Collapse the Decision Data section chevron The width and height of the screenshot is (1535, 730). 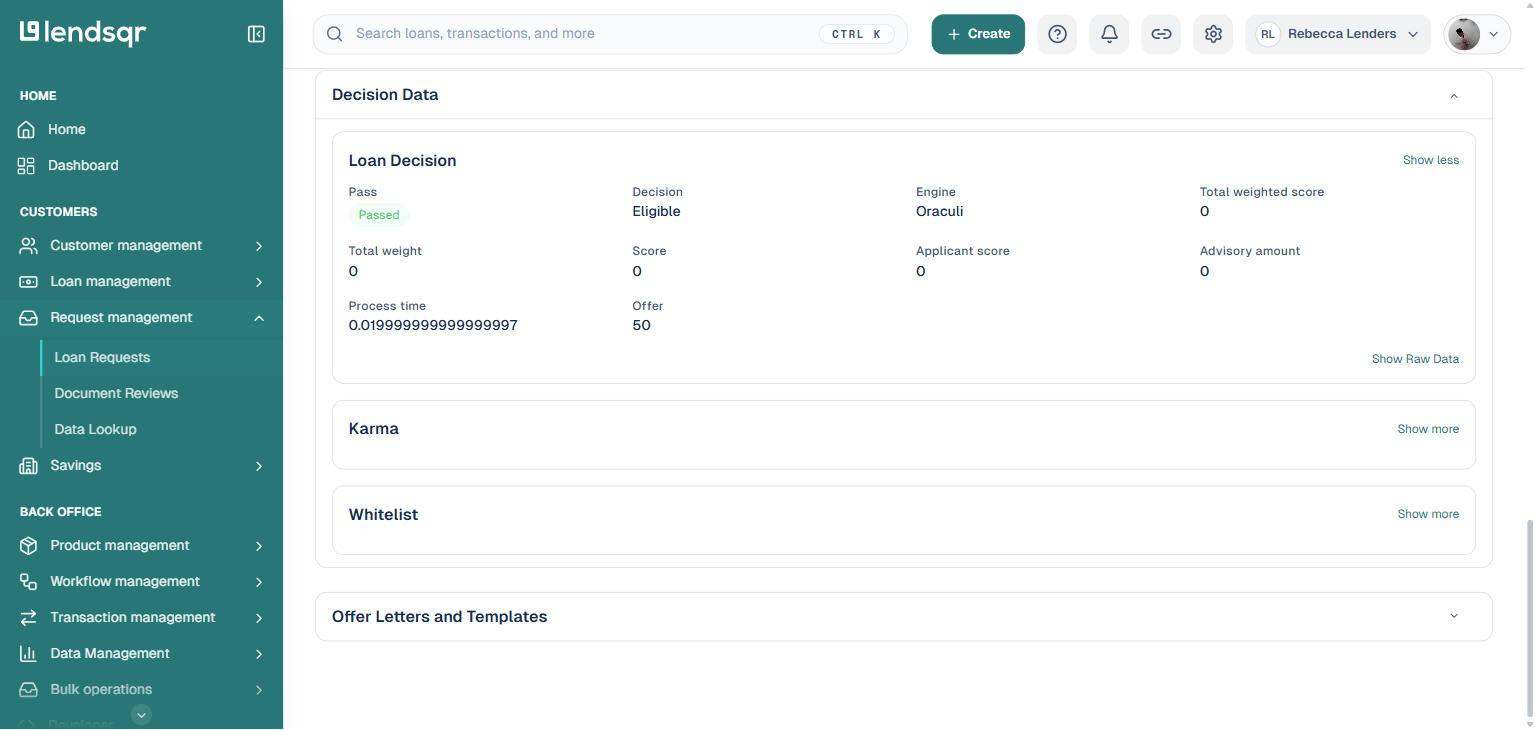[1454, 96]
